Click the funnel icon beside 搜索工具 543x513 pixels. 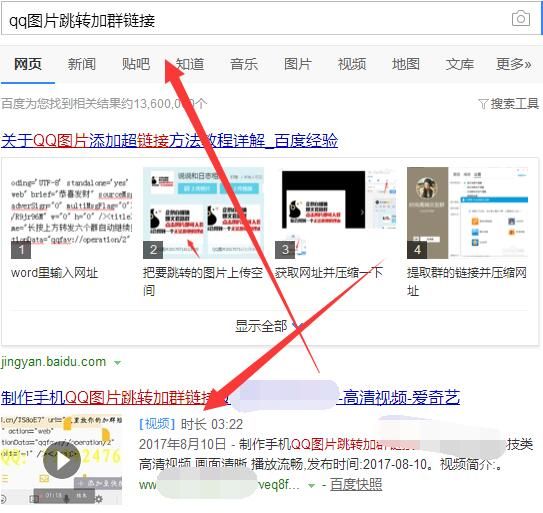coord(483,104)
